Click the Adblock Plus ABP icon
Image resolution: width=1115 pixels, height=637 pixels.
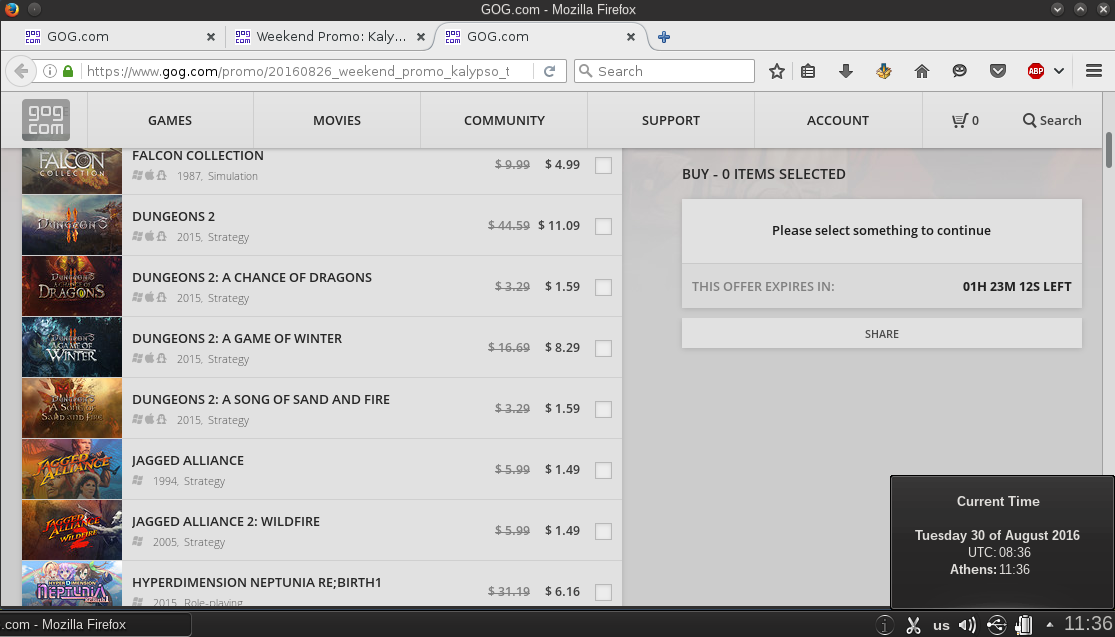[1035, 71]
